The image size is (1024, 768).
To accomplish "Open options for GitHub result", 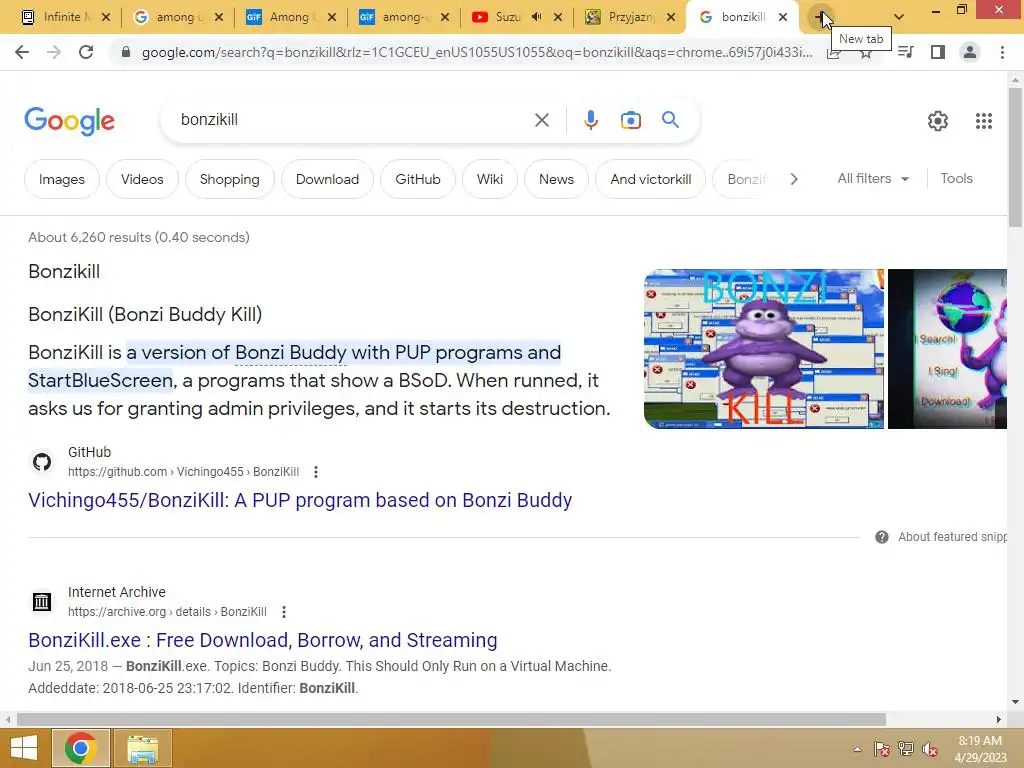I will click(x=315, y=472).
